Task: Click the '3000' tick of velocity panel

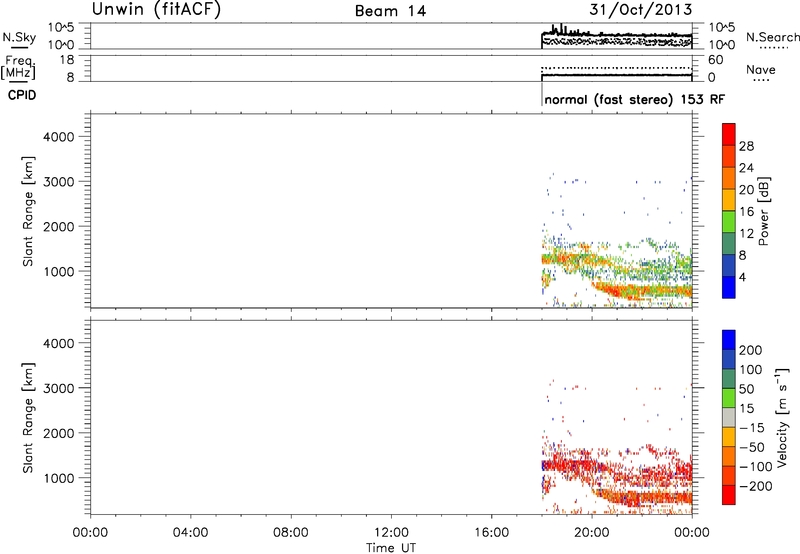Action: (x=59, y=388)
